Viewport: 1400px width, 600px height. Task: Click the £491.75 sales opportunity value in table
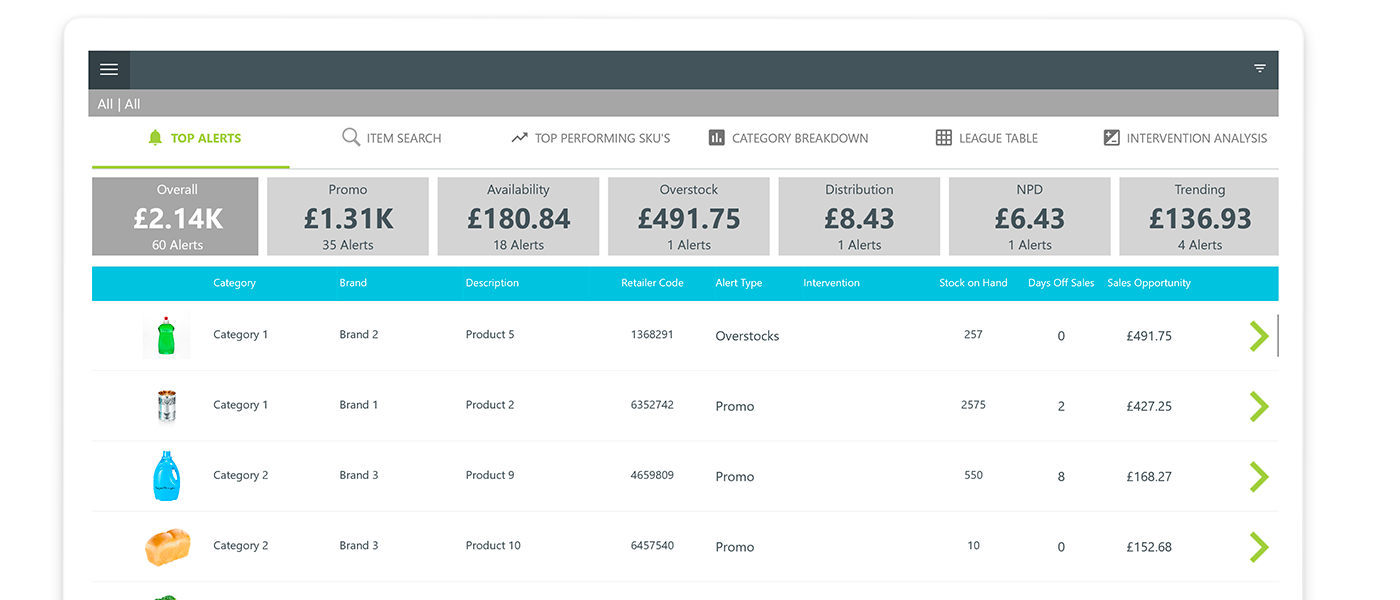[1149, 336]
